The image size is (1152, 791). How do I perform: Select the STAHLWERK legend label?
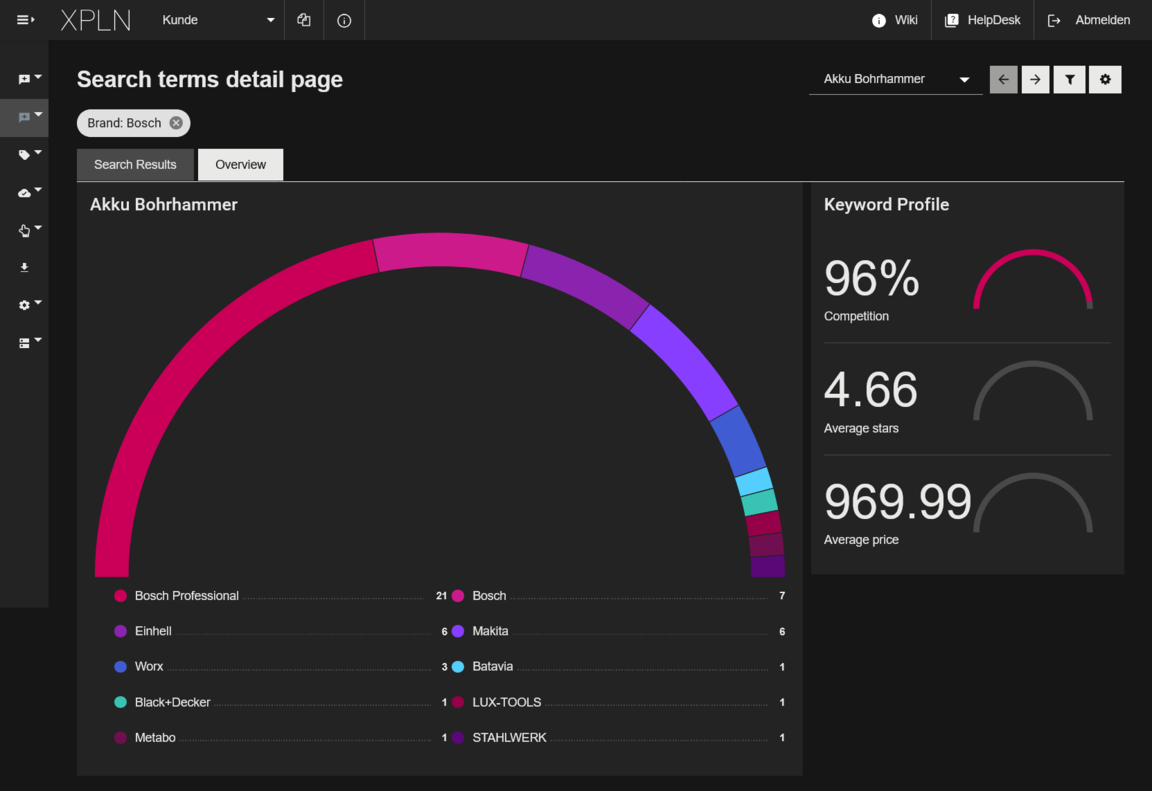point(509,737)
